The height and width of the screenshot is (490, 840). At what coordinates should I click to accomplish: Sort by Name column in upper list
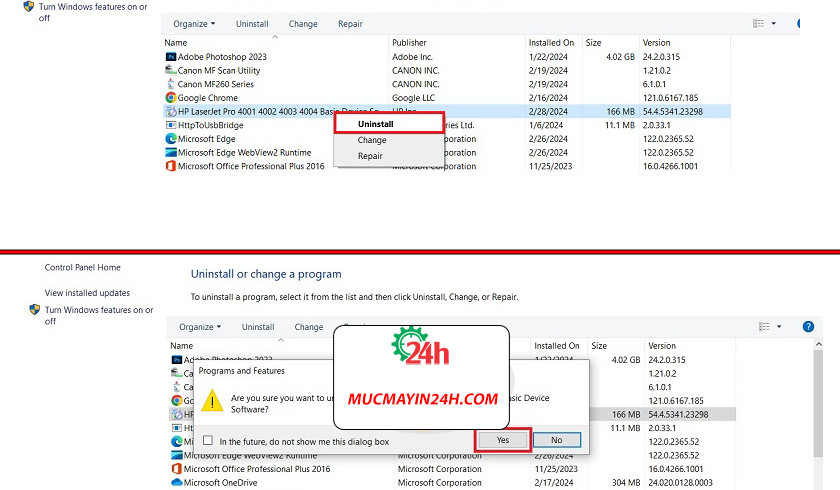[x=275, y=42]
